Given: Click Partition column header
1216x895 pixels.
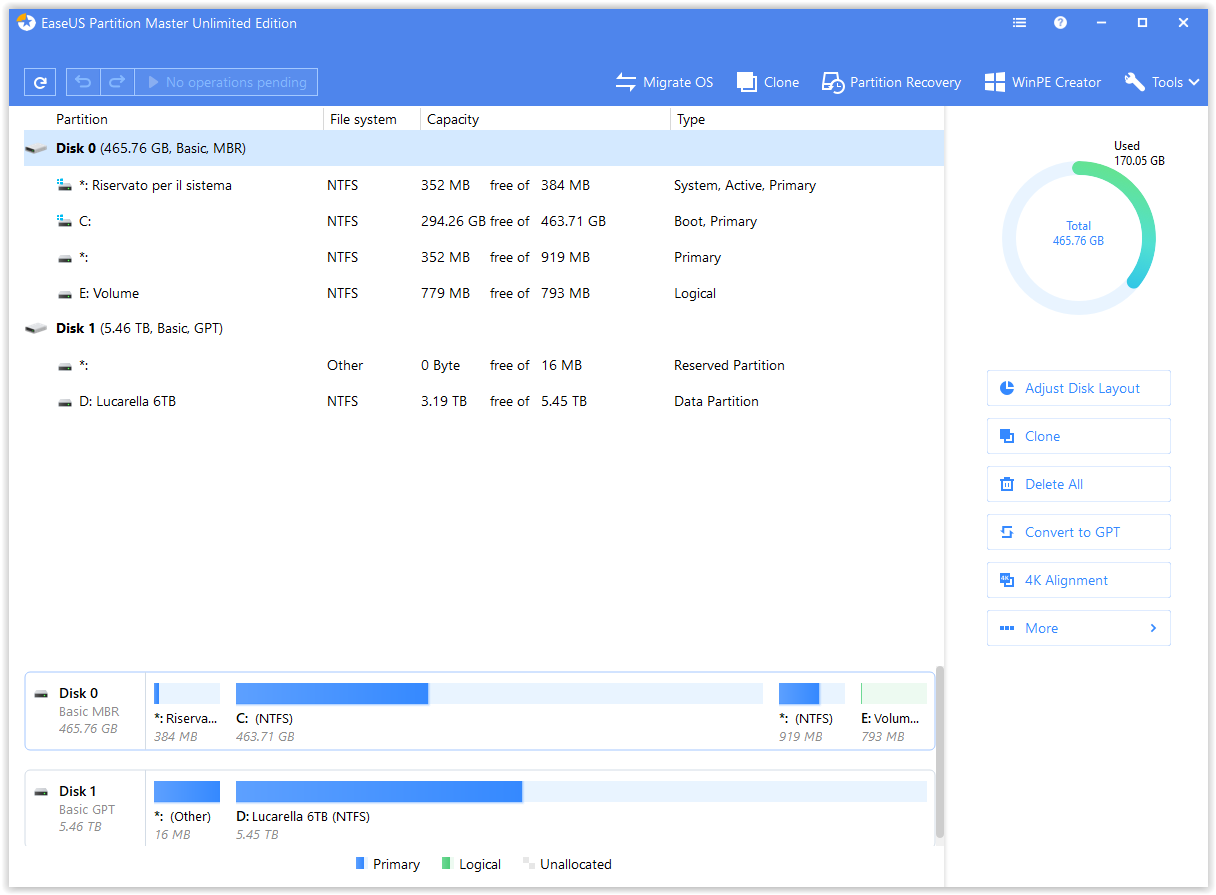Looking at the screenshot, I should coord(82,119).
